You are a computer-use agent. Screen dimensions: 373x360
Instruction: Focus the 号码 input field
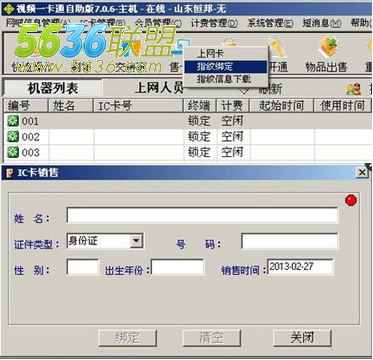(290, 241)
